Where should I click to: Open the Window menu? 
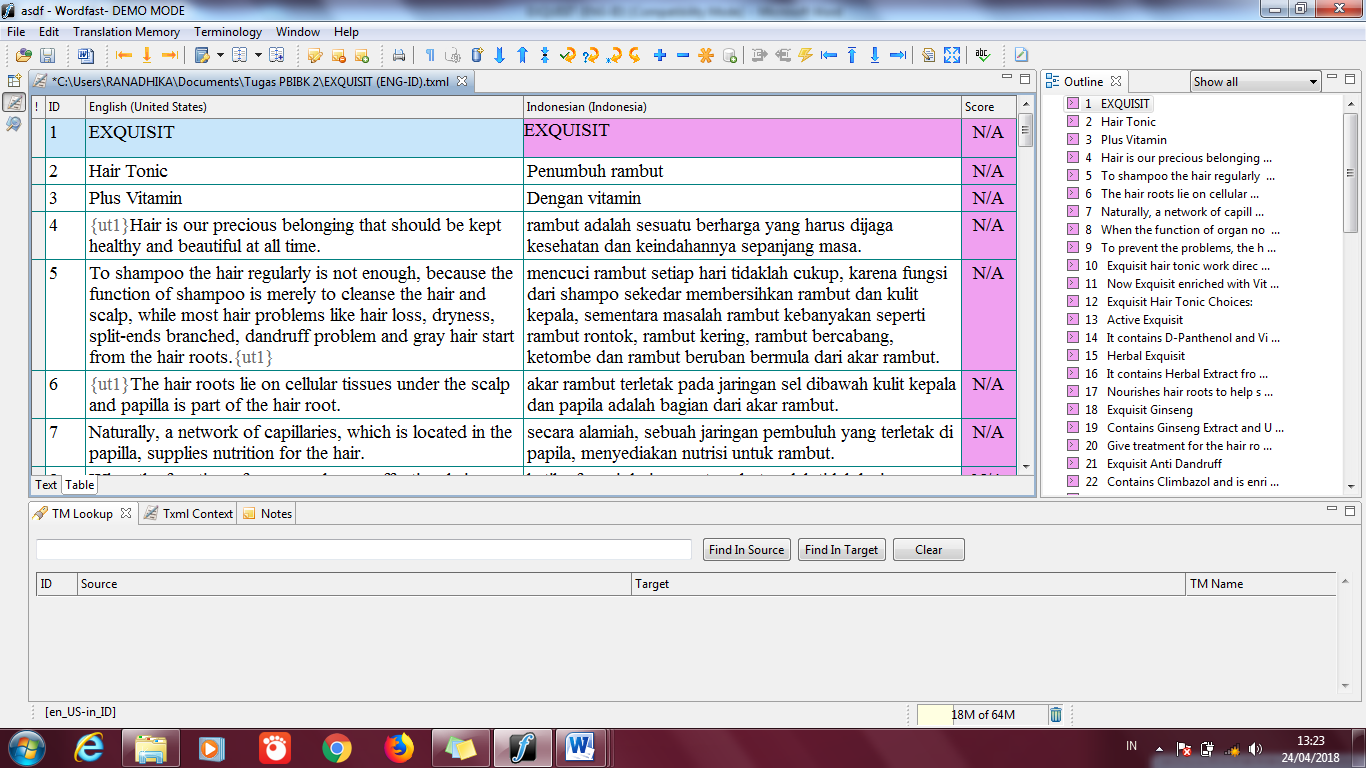pos(298,32)
